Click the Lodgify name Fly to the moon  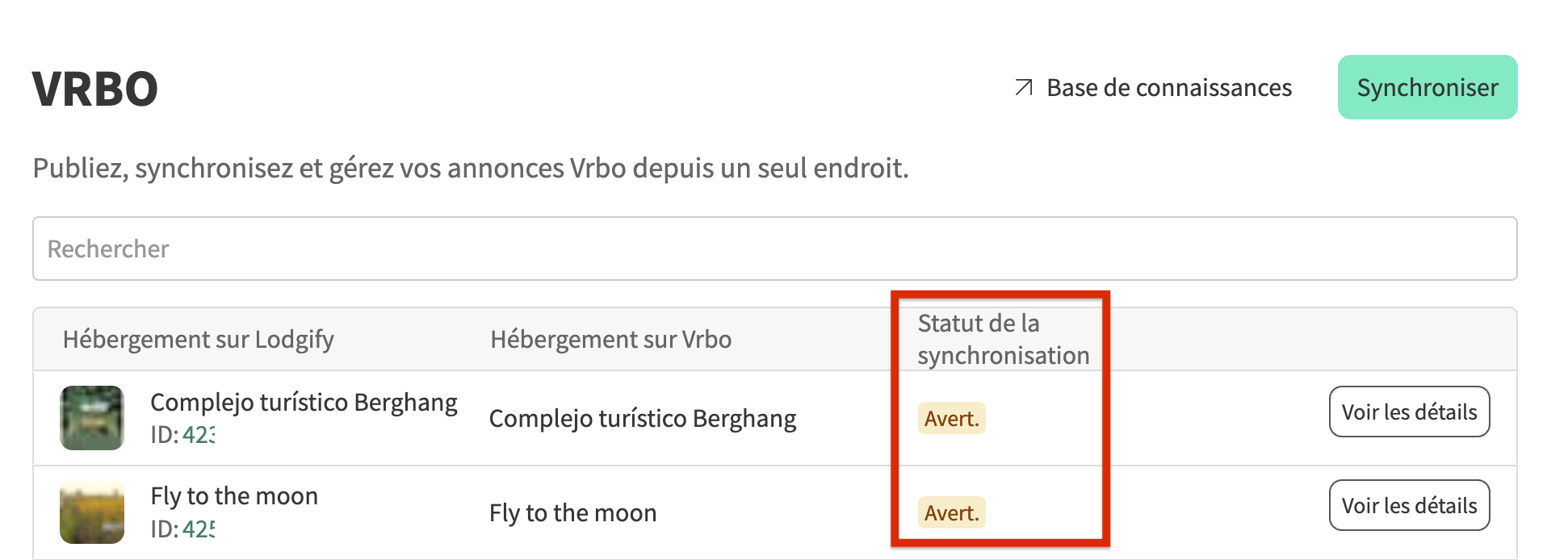coord(234,495)
